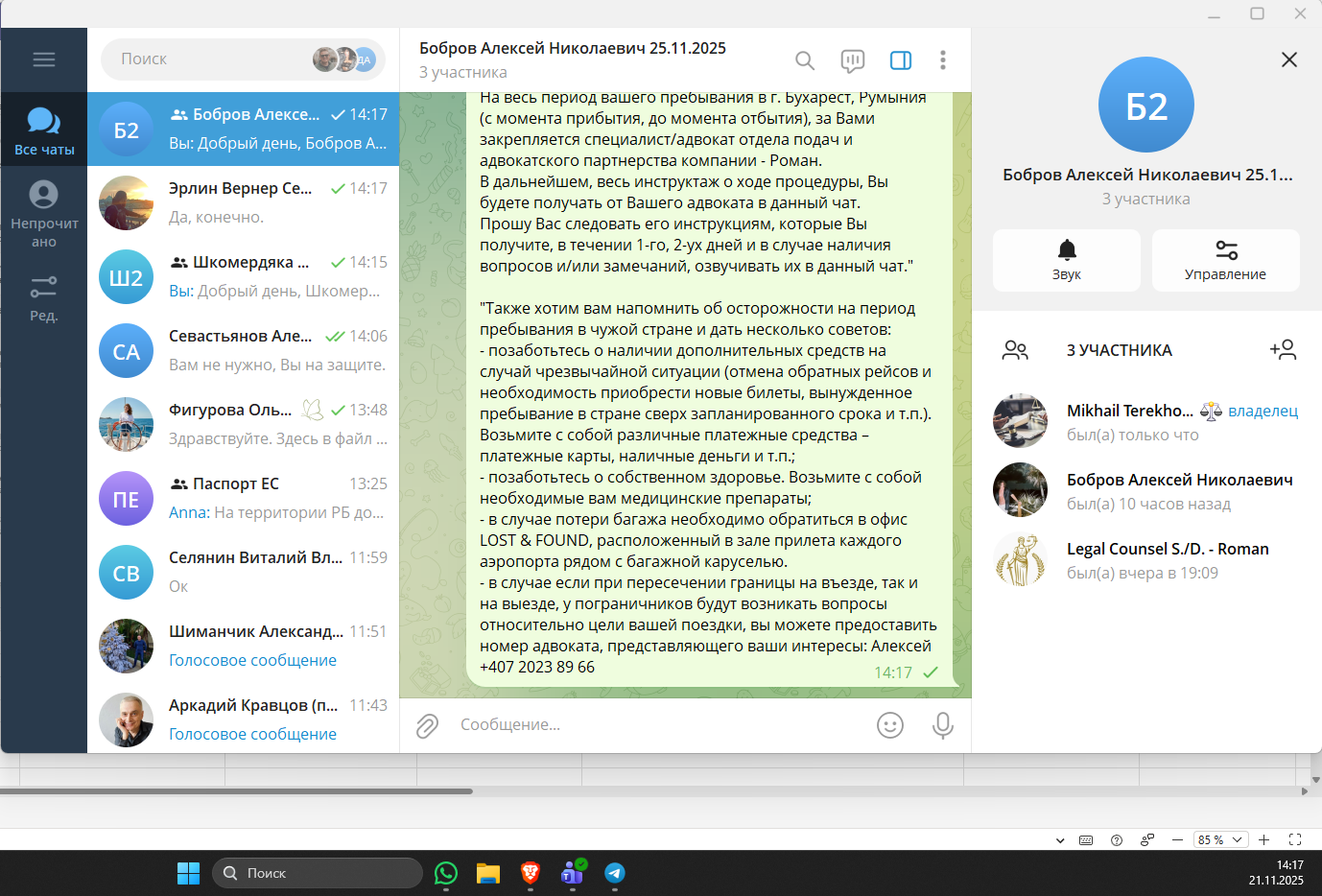Click the chat title Бобров Алексей Николаевич 25.11.2025

[x=573, y=48]
